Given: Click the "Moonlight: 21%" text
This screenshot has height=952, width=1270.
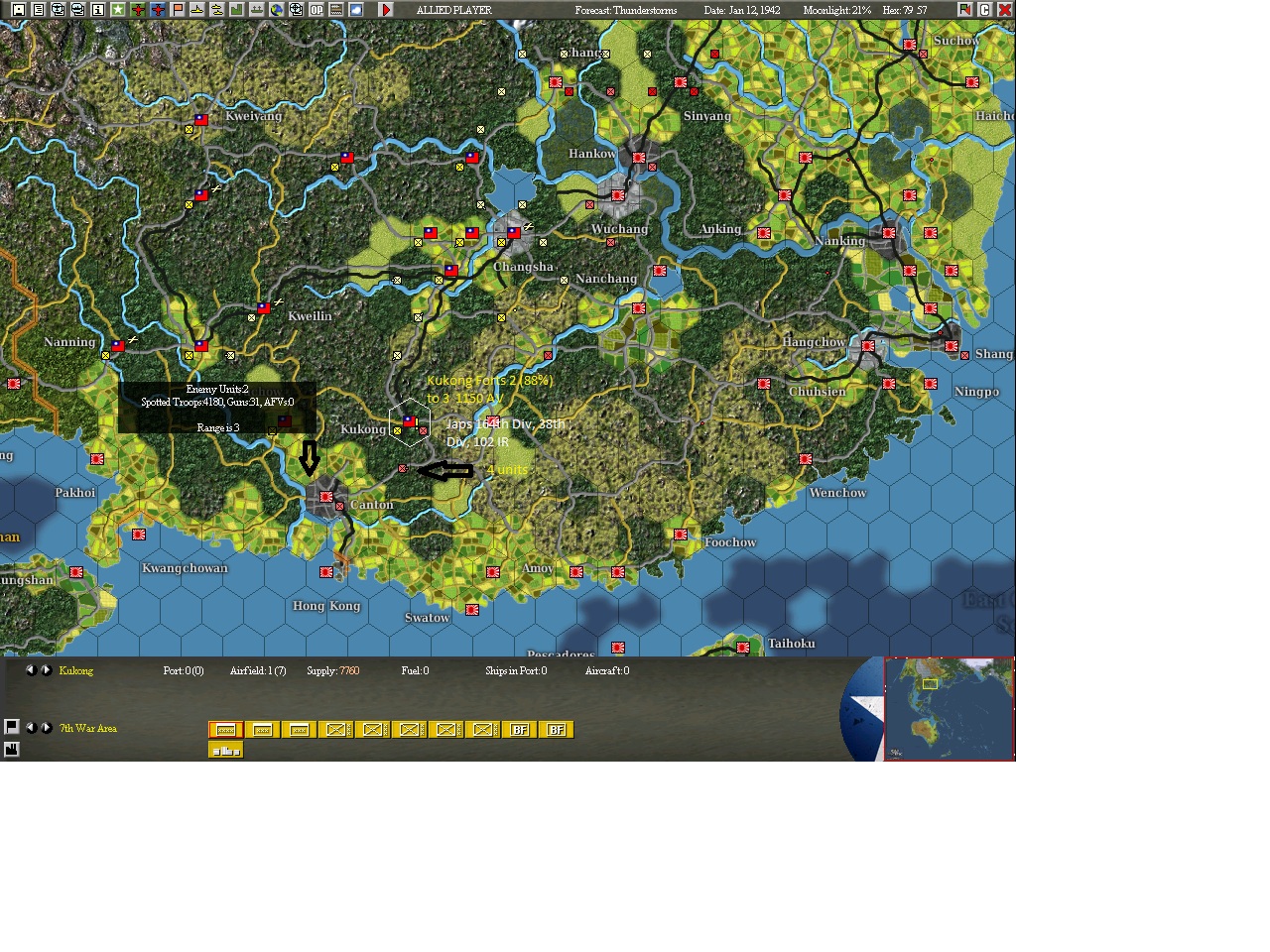Looking at the screenshot, I should pos(837,10).
